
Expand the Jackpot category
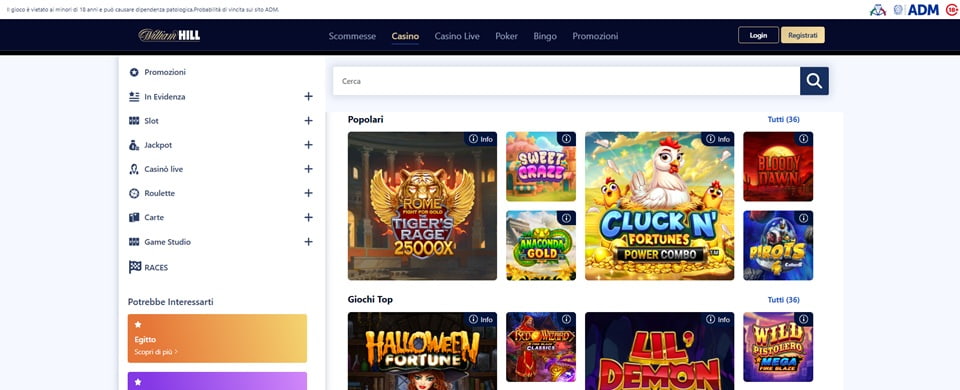pos(309,144)
